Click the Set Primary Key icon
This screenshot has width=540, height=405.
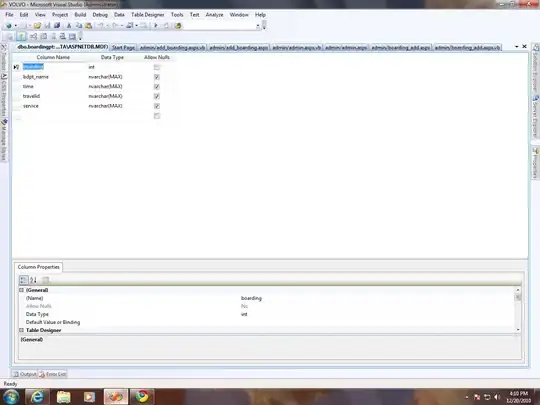pos(21,36)
